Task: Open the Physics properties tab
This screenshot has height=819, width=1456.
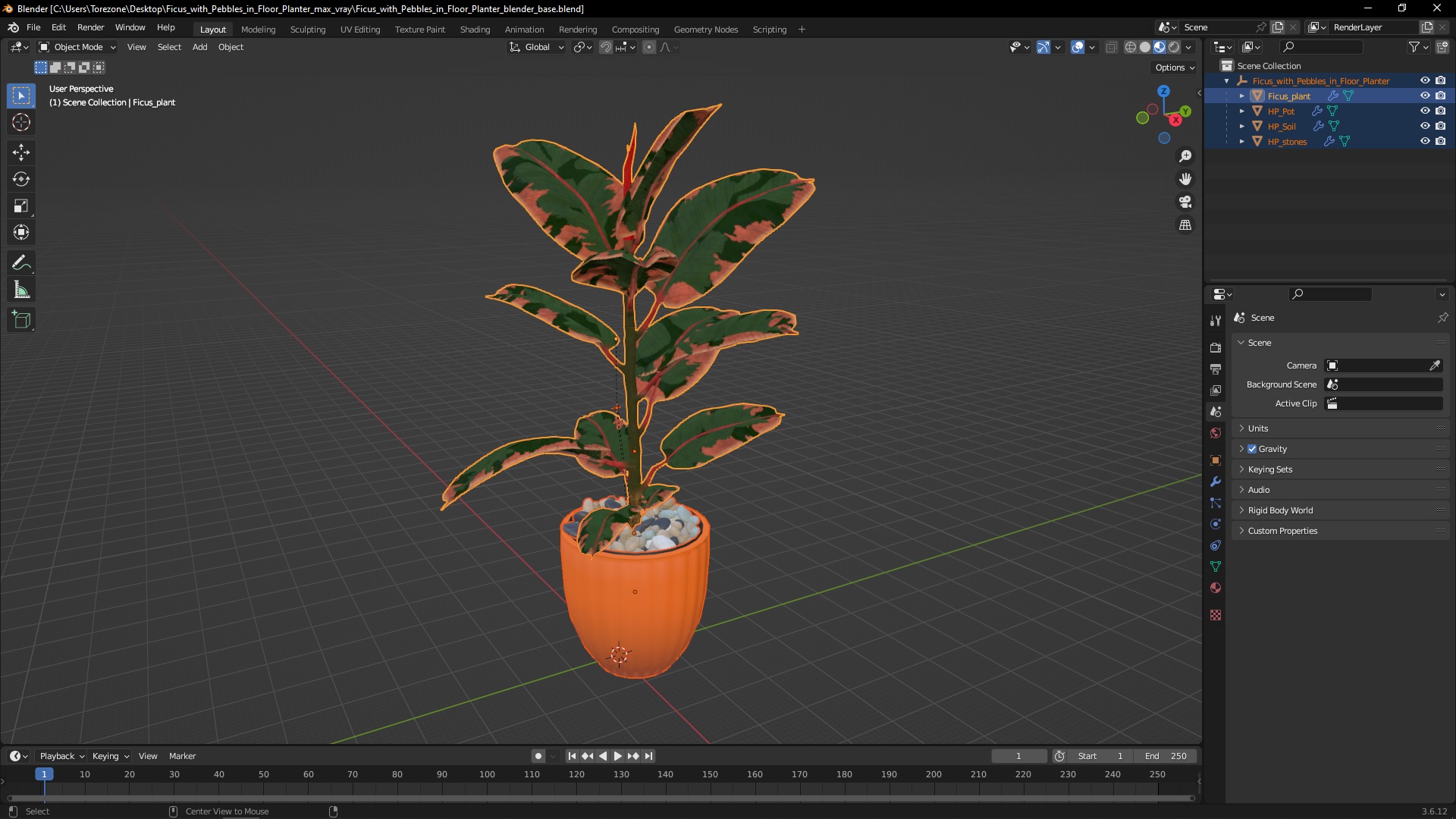Action: click(1216, 524)
